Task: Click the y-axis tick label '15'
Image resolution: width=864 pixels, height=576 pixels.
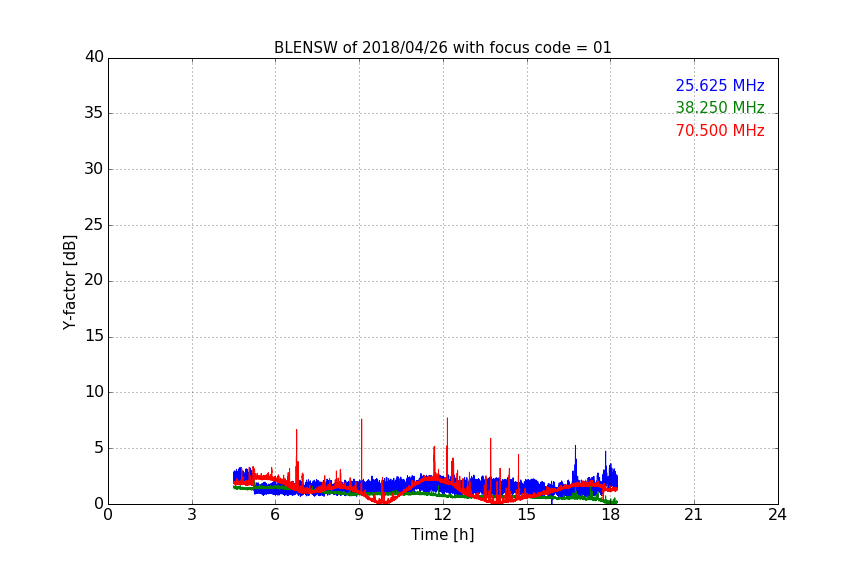Action: tap(94, 336)
